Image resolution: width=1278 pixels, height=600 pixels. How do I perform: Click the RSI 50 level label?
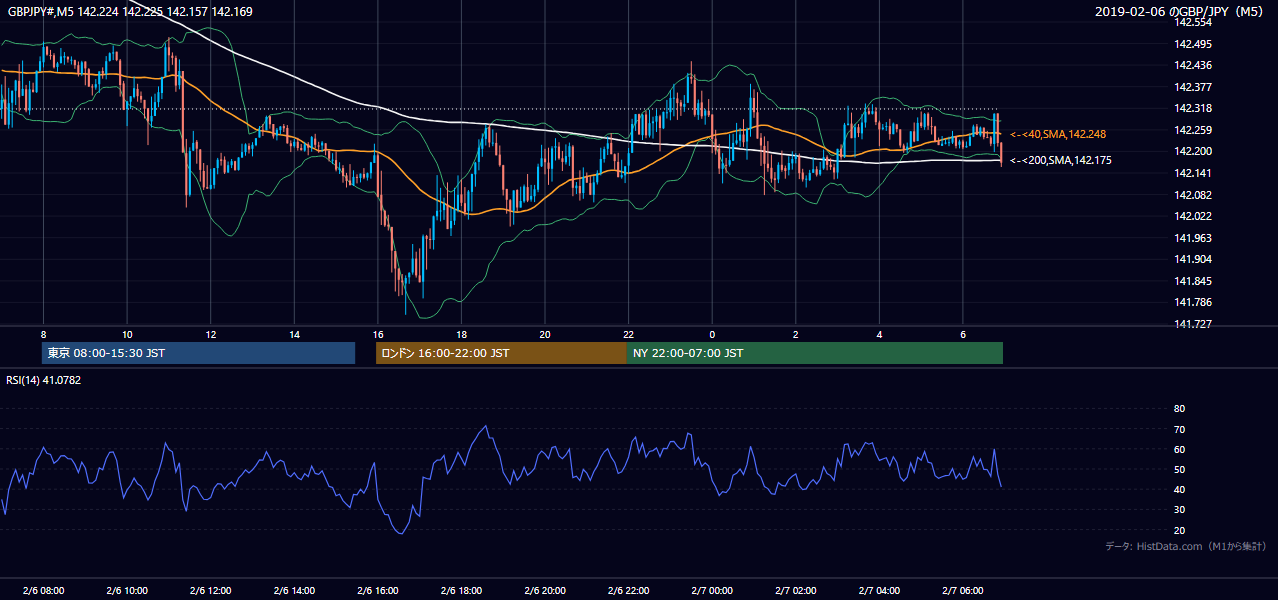pos(1179,469)
